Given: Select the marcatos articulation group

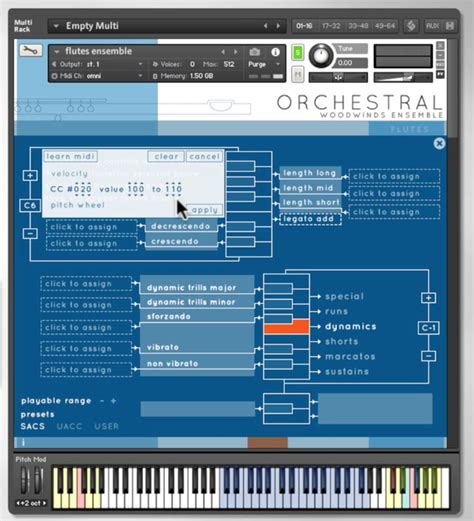Looking at the screenshot, I should click(x=350, y=356).
